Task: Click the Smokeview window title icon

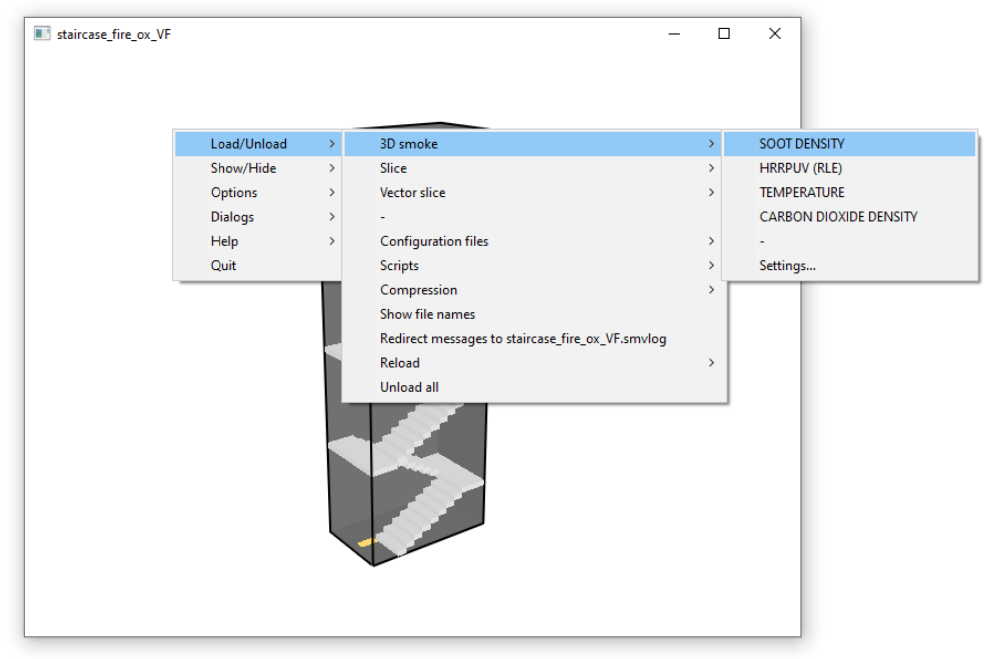Action: click(42, 34)
